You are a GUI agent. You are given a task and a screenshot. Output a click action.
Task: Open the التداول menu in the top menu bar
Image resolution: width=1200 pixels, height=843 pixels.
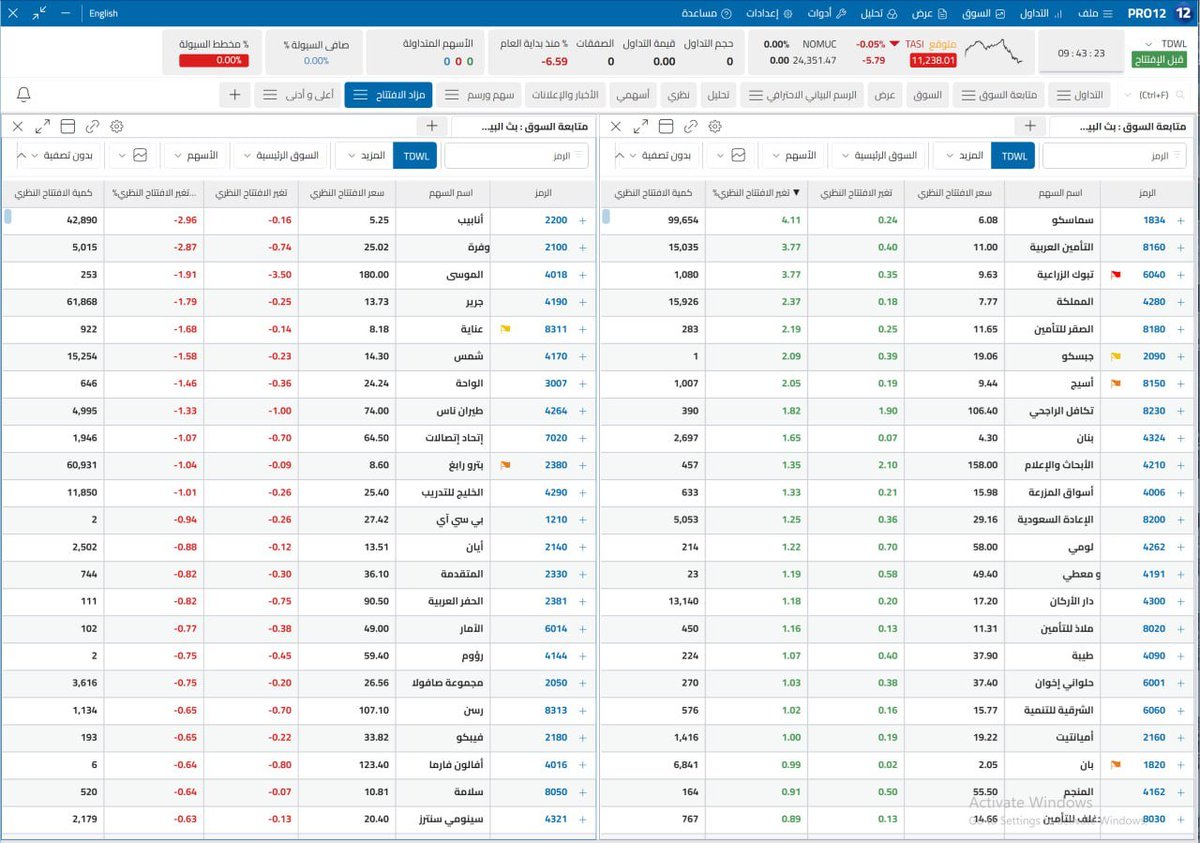click(x=1041, y=14)
